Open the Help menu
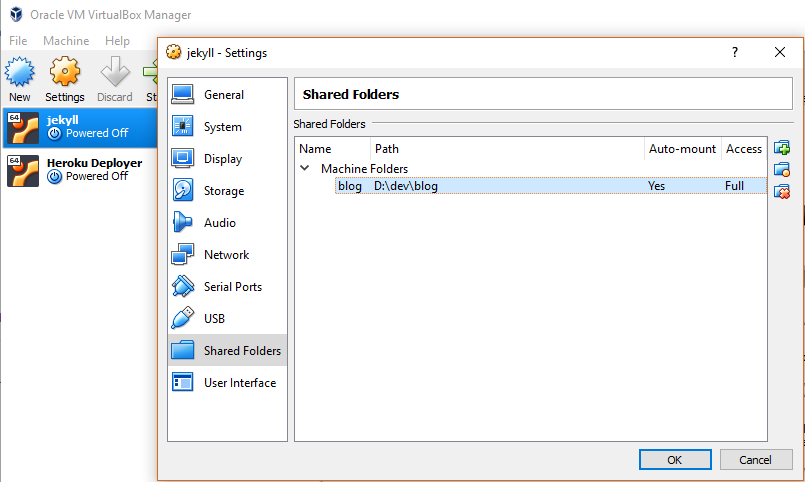Viewport: 805px width, 482px height. (117, 41)
